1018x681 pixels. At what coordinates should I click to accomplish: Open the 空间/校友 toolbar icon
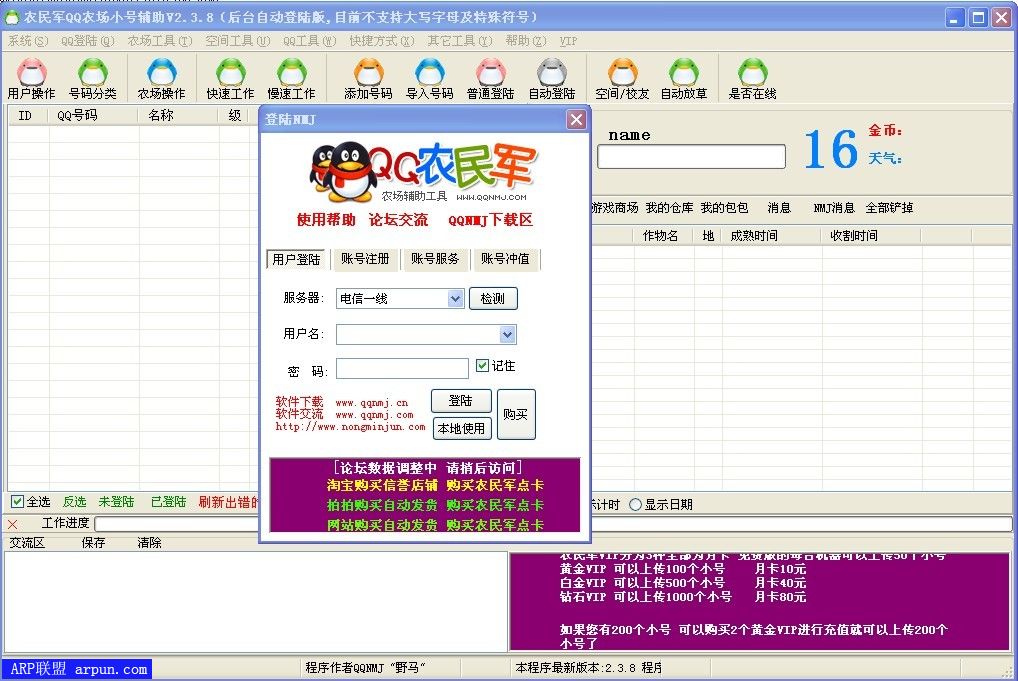pos(622,79)
